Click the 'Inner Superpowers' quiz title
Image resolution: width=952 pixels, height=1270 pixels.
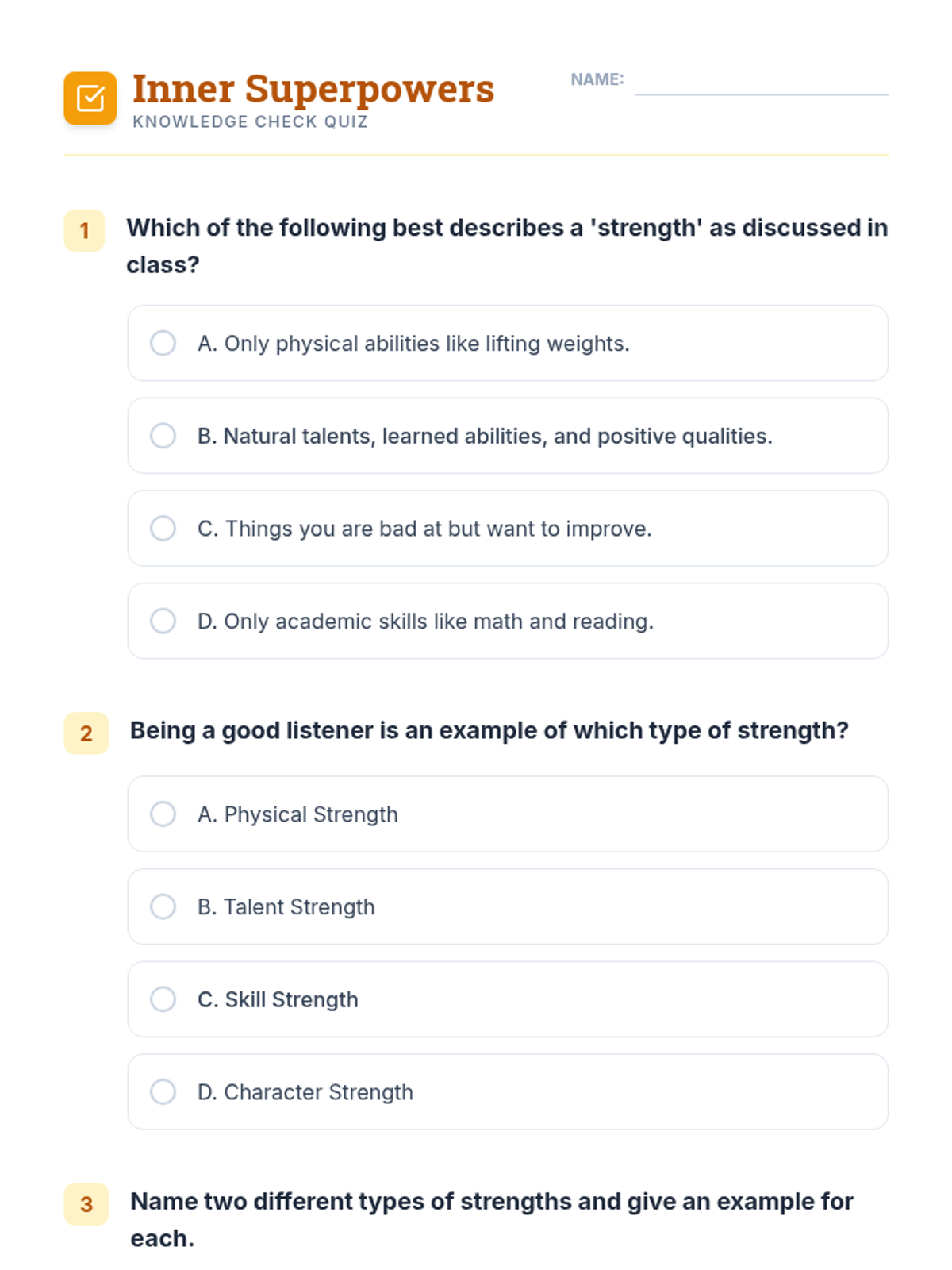(313, 89)
